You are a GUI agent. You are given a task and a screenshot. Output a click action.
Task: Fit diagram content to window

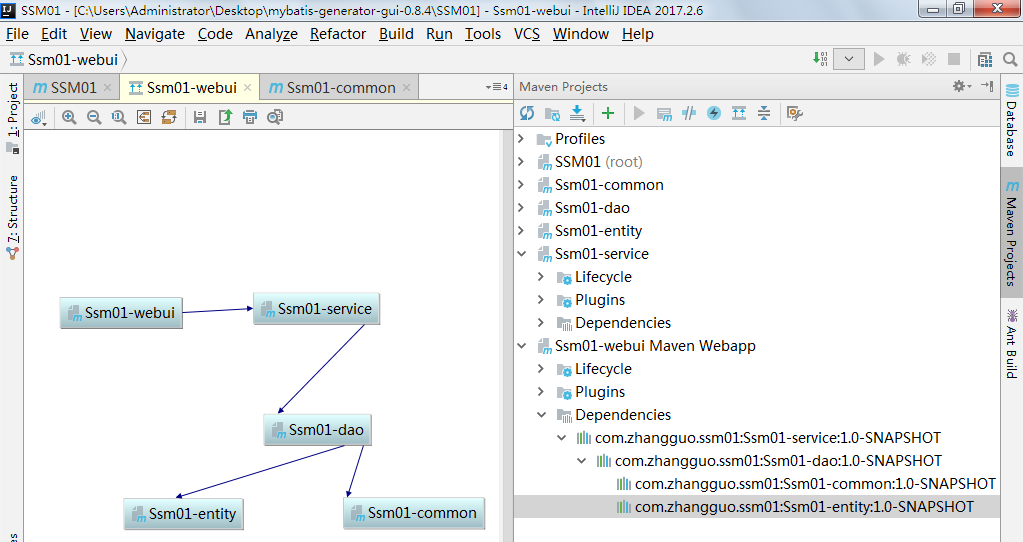[144, 117]
